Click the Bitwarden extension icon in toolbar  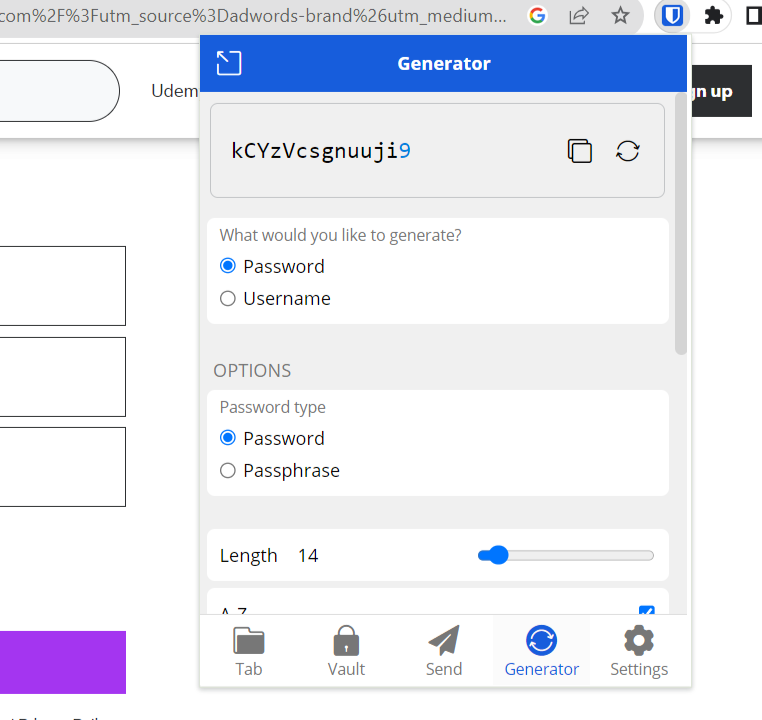(x=672, y=15)
